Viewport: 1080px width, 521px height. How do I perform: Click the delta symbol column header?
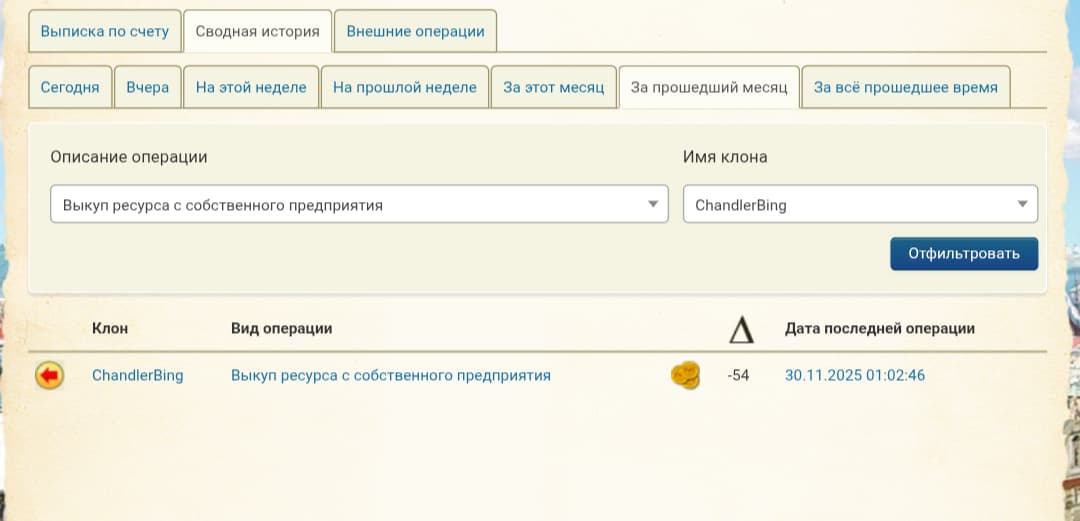pyautogui.click(x=740, y=329)
